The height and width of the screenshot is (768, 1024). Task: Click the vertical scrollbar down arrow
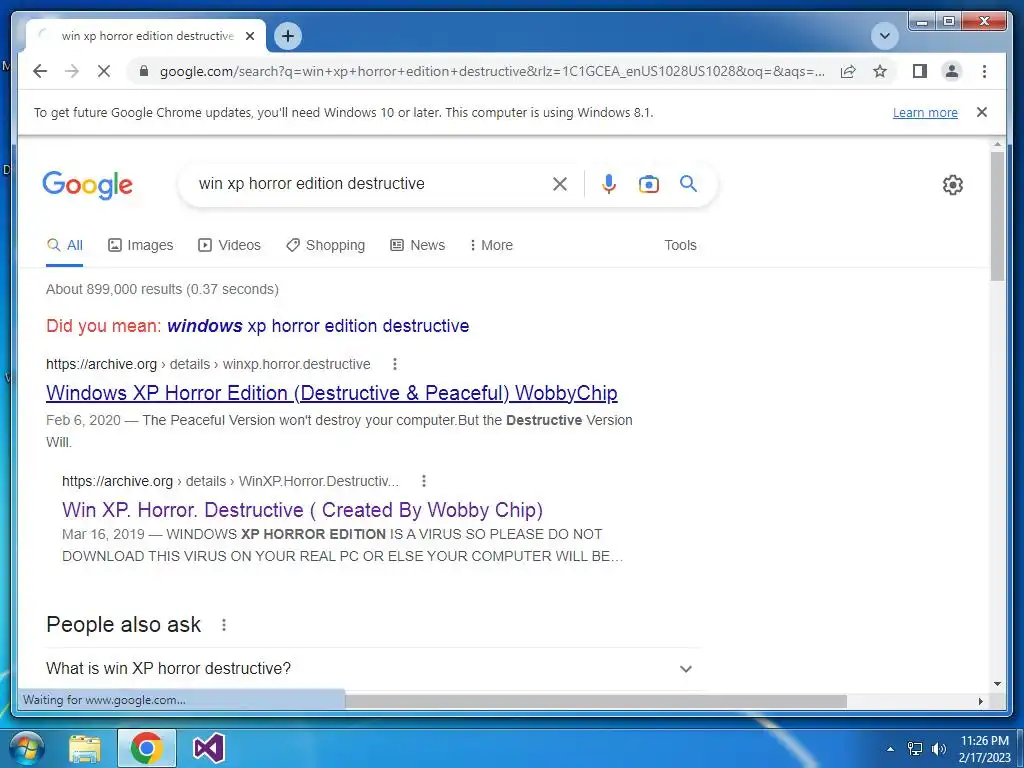(x=997, y=684)
